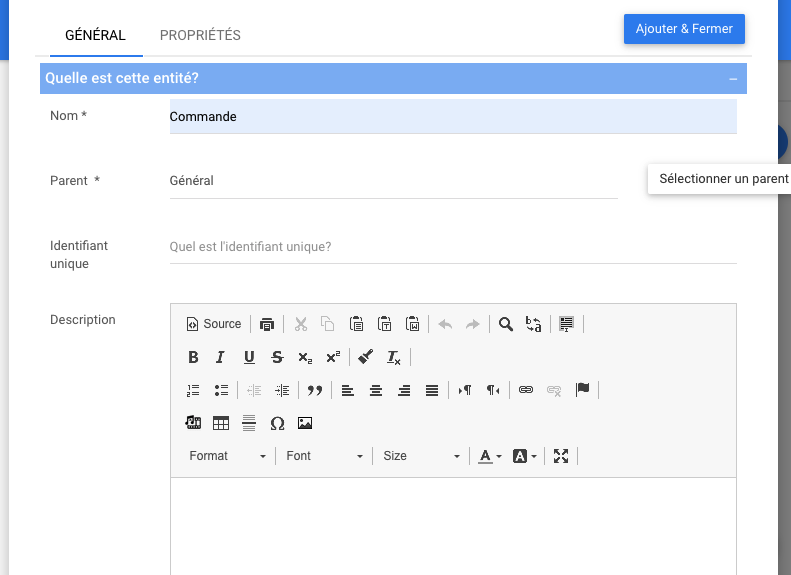Toggle Strikethrough text style
The width and height of the screenshot is (791, 575).
(277, 357)
